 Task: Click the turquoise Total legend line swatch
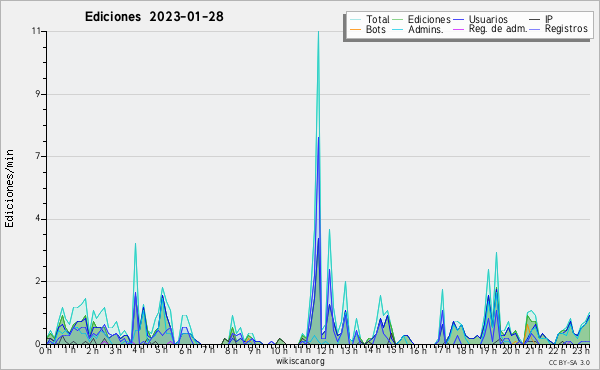point(355,20)
